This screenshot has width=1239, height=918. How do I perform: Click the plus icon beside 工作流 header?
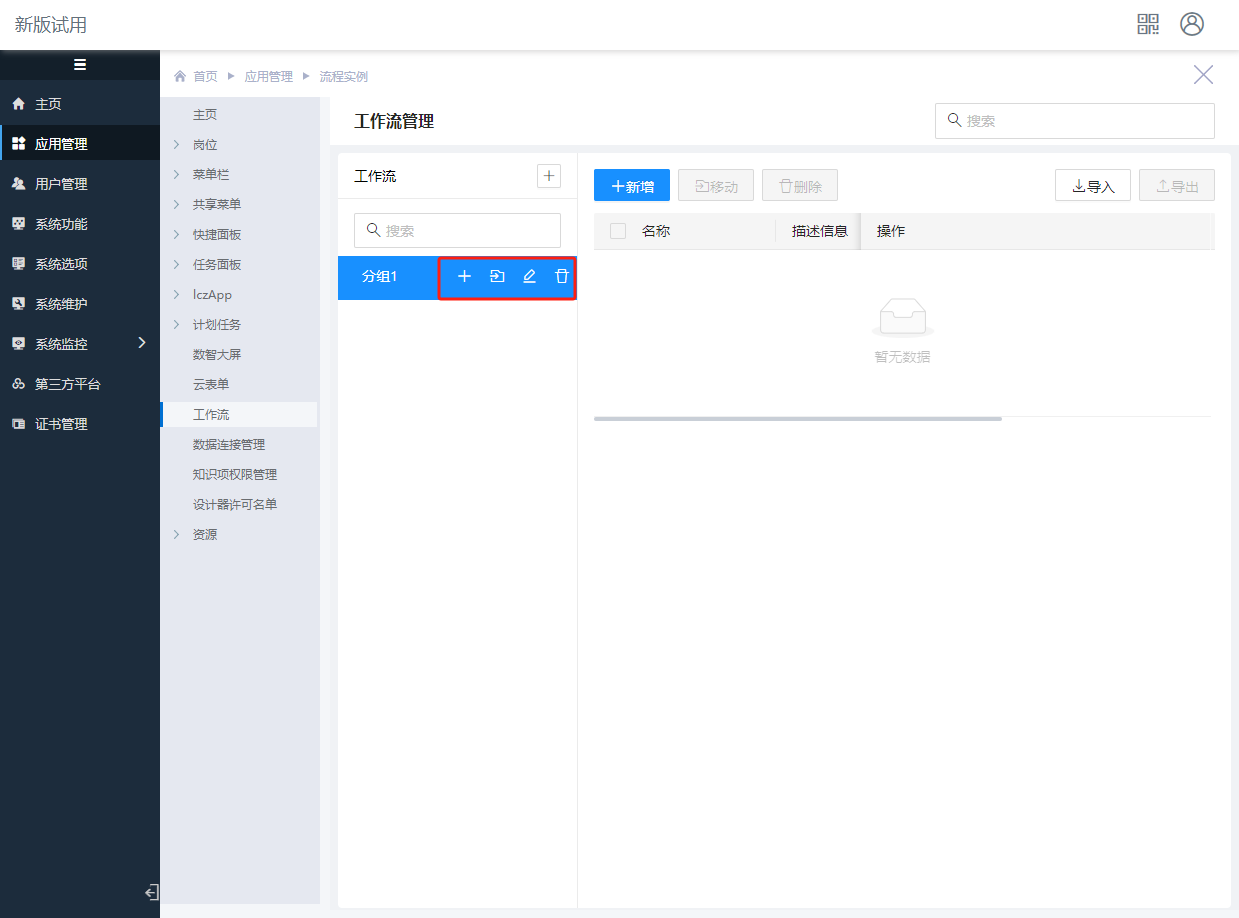(549, 176)
